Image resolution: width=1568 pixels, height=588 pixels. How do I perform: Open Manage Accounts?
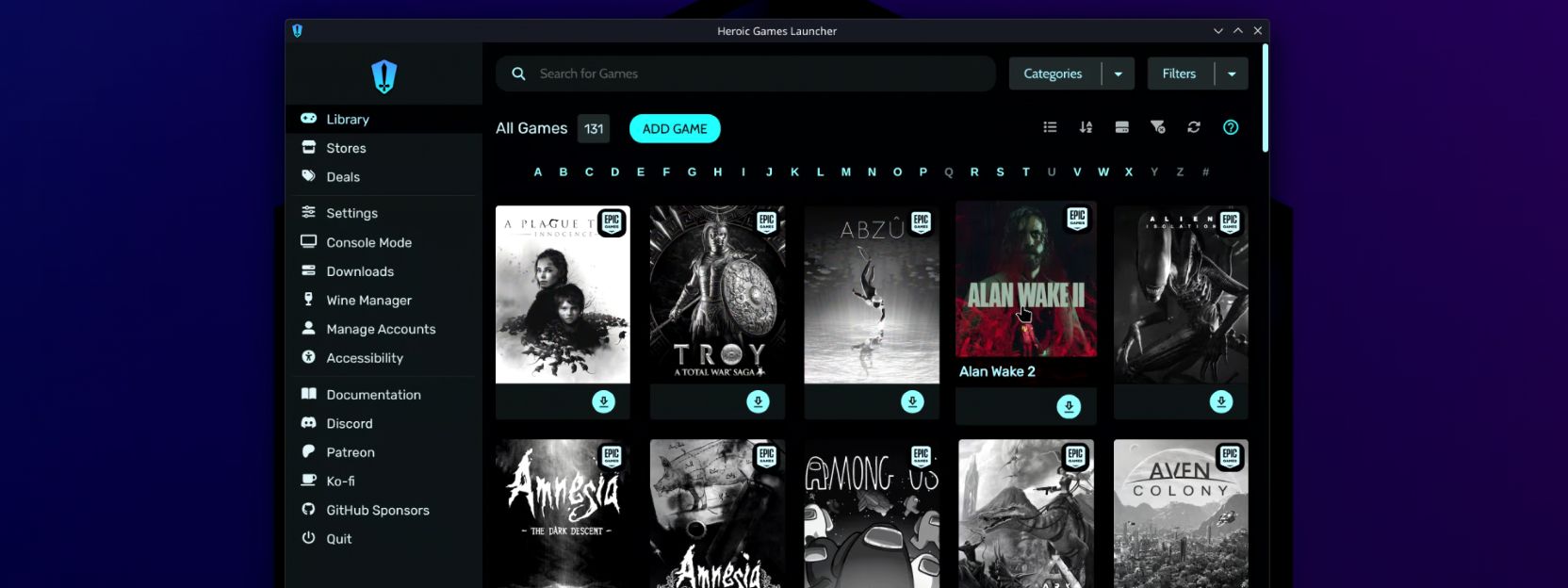pos(384,329)
